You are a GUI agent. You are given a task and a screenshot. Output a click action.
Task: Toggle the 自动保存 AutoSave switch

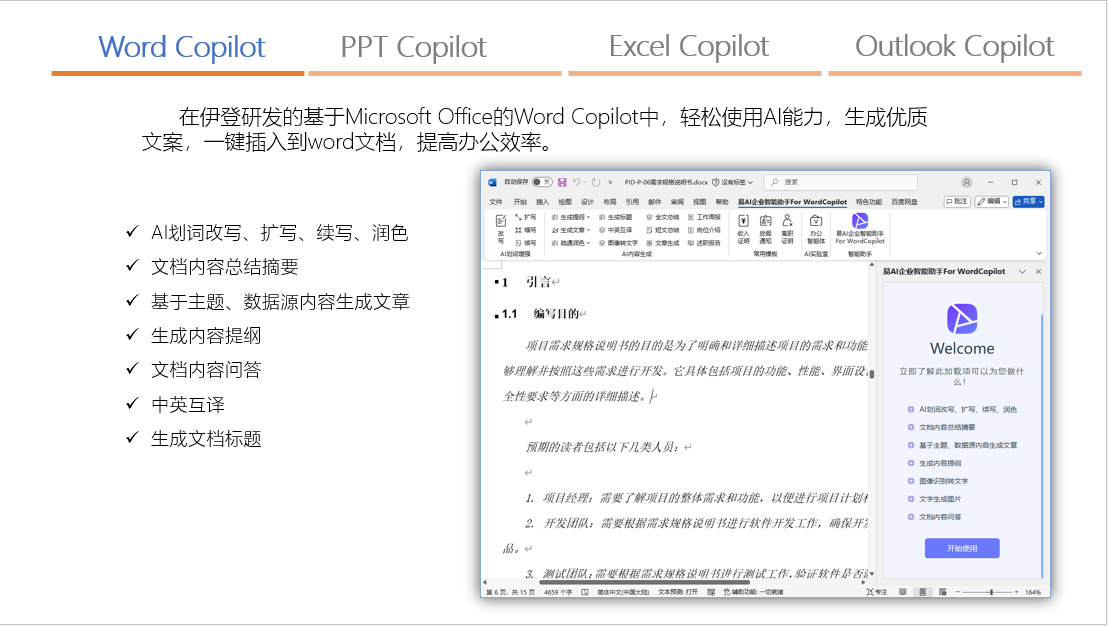pyautogui.click(x=542, y=182)
